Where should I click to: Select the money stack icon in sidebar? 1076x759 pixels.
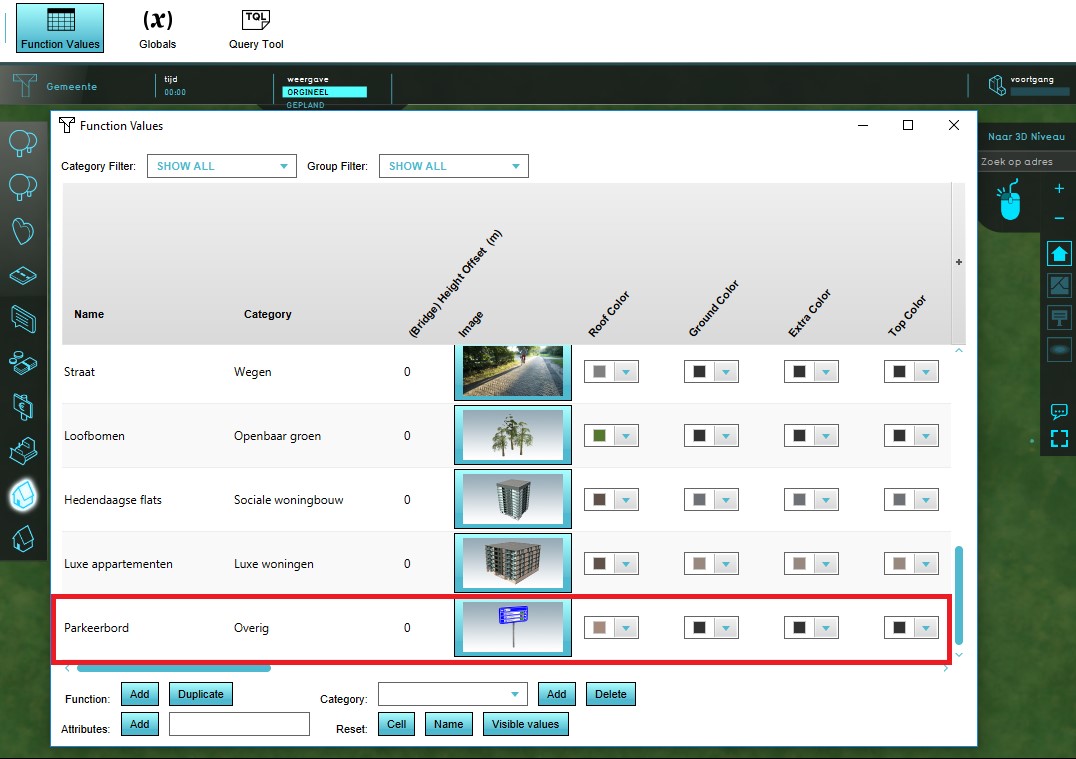click(x=22, y=362)
